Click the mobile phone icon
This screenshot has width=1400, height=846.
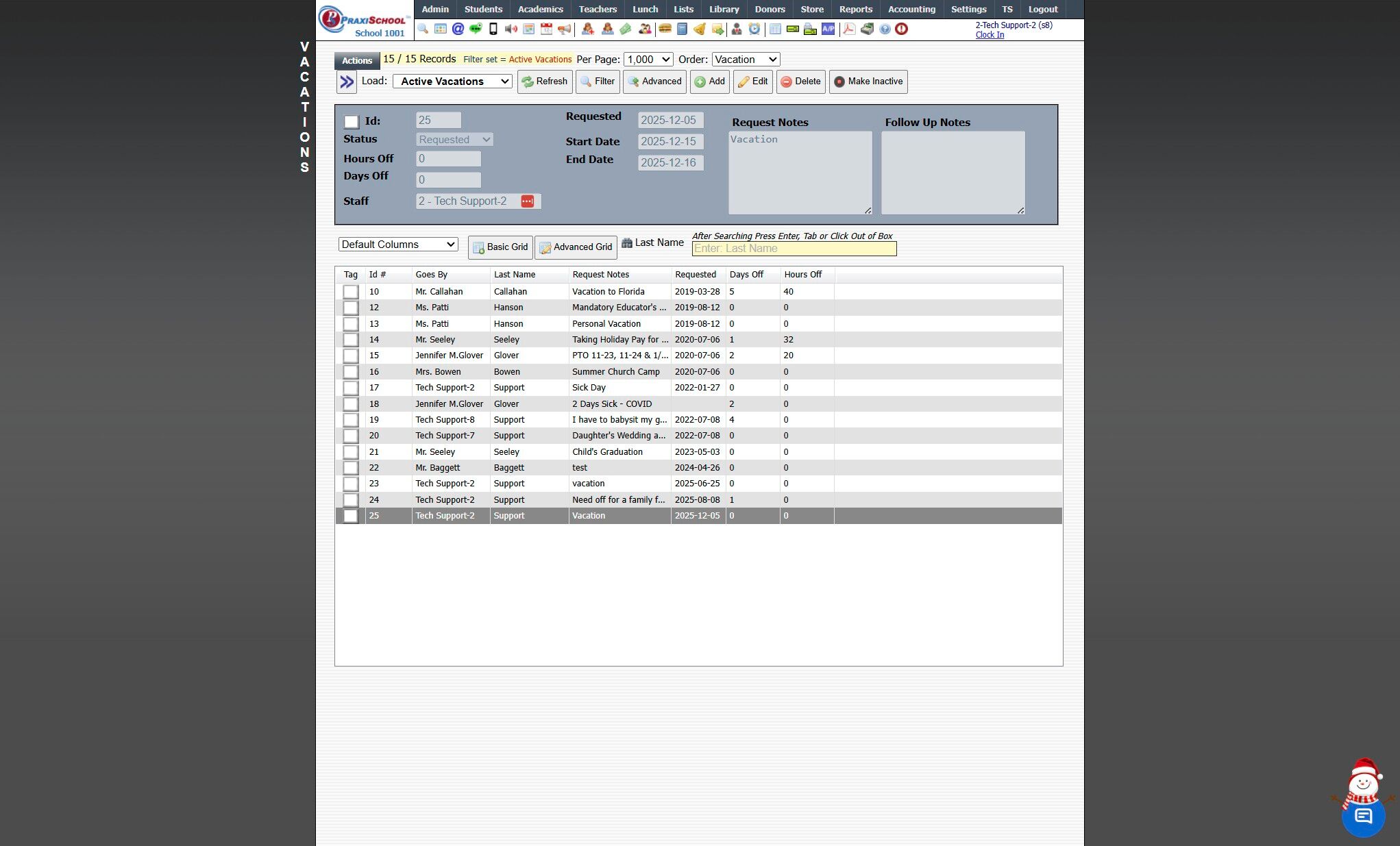coord(493,29)
